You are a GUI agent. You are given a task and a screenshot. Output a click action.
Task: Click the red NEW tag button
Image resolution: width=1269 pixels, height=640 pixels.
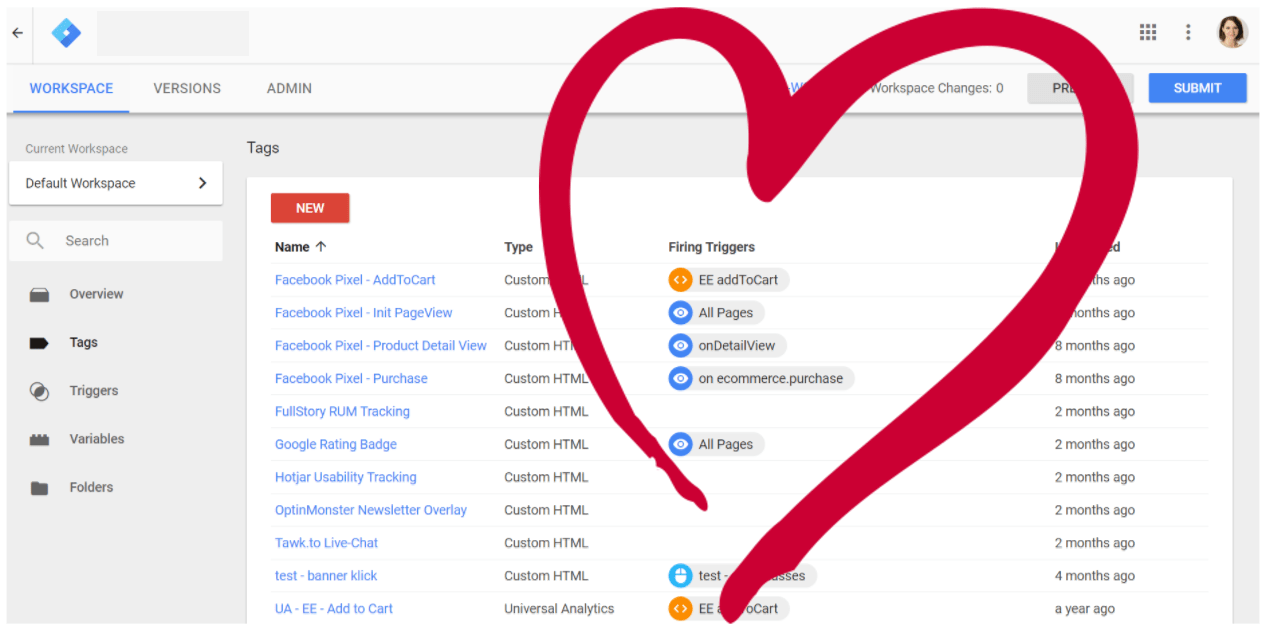point(310,208)
